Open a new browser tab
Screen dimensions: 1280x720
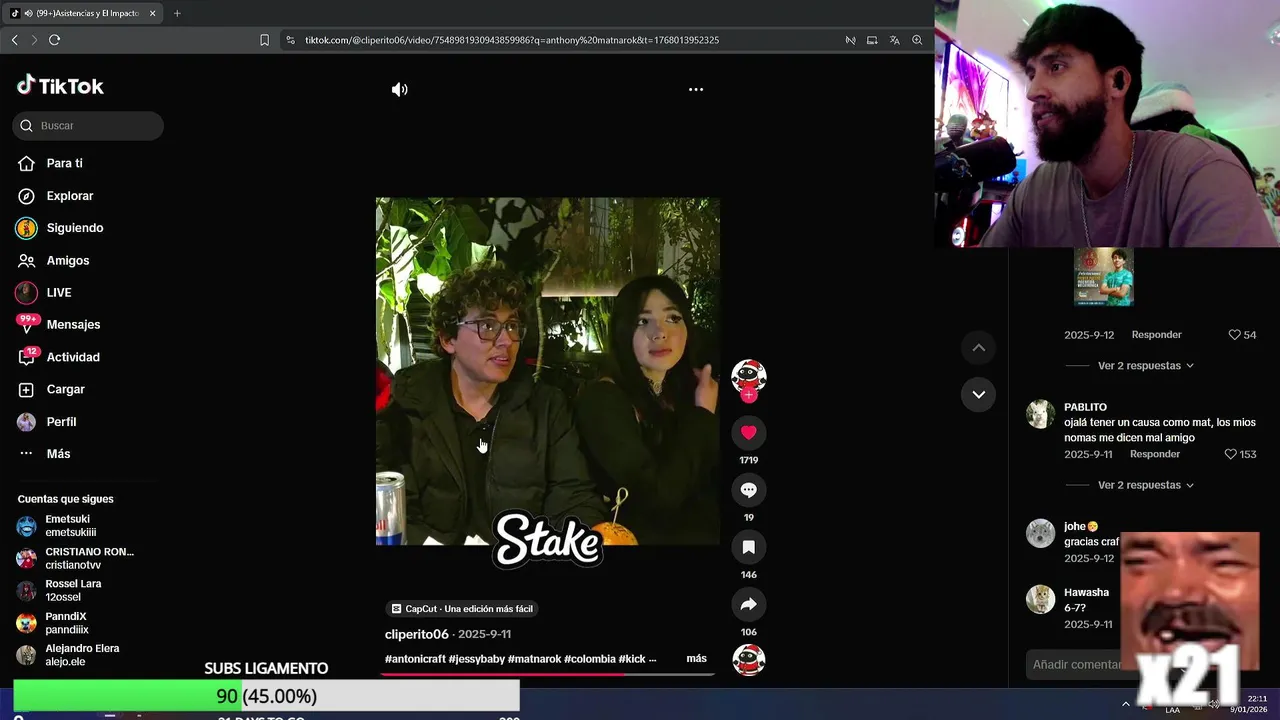coord(177,13)
